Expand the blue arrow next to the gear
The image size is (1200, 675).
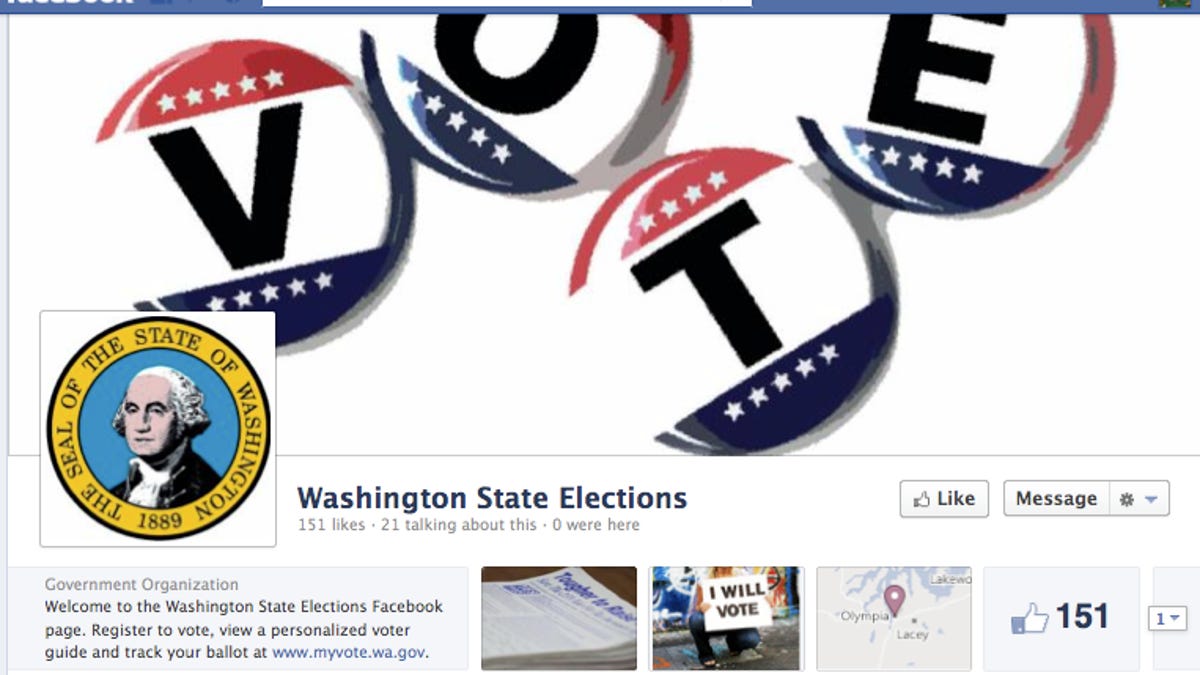(x=1151, y=499)
